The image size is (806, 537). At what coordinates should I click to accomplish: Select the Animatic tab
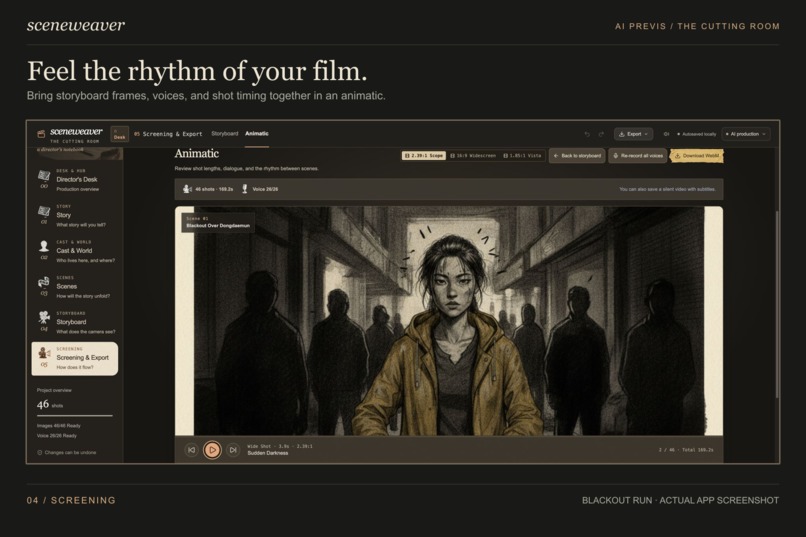[257, 134]
